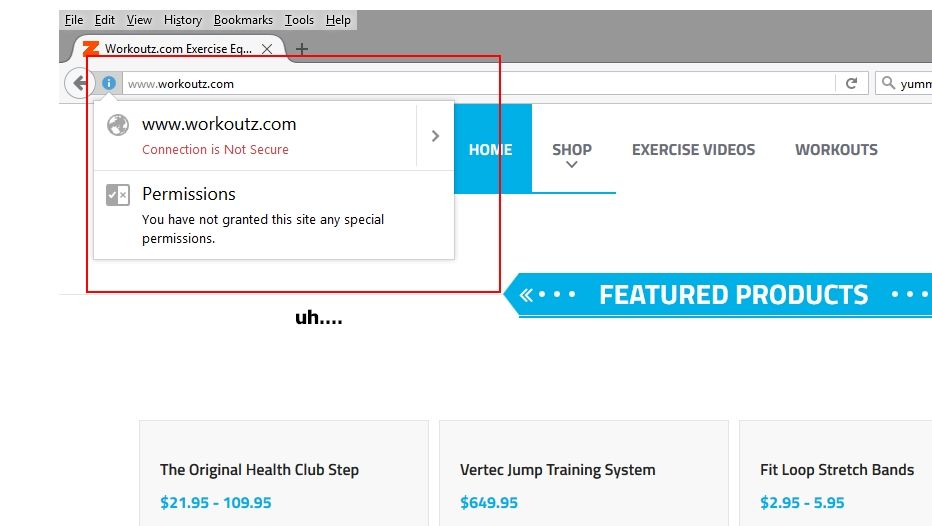Select the Workoutz.com Exercise Eq... tab
This screenshot has height=526, width=932.
pos(178,49)
